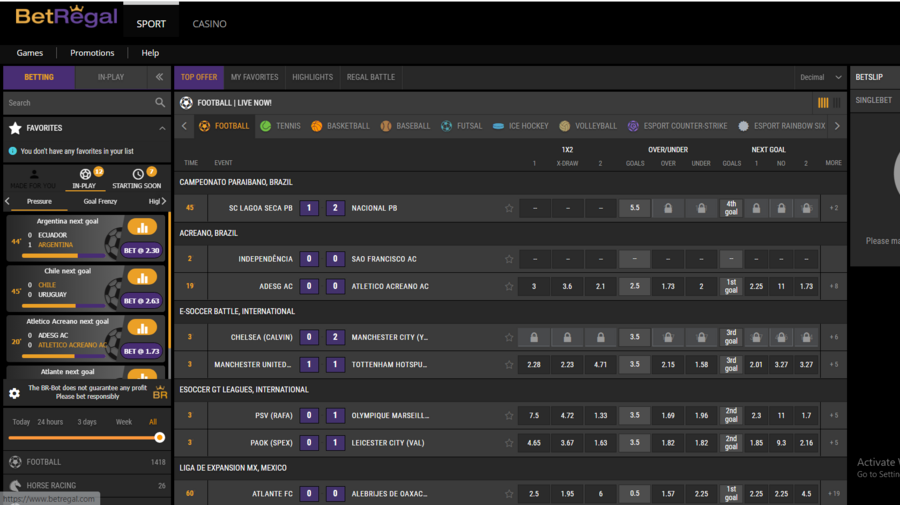Switch to column layout view icon

point(823,103)
